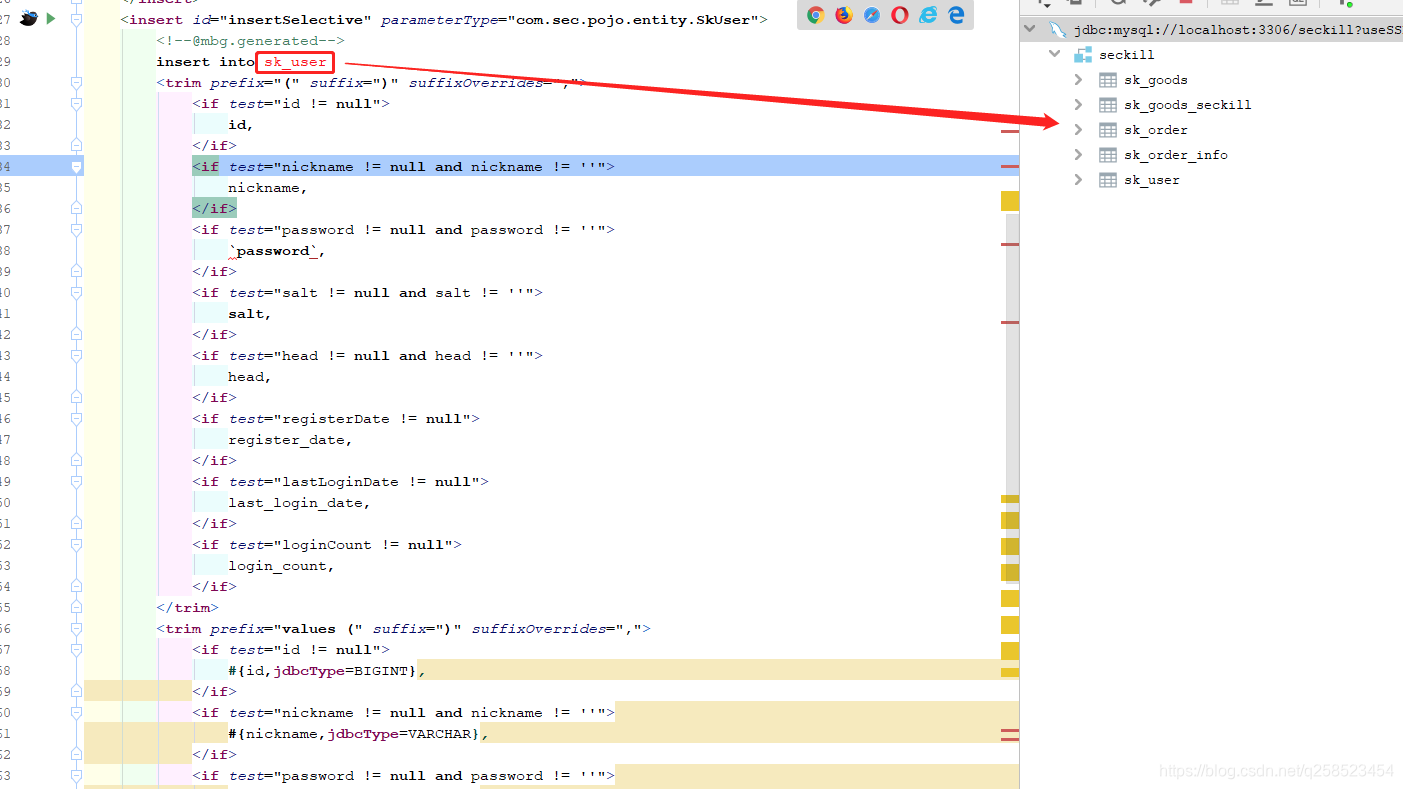Collapse the jdbc:mysql connection via its chevron
1403x789 pixels.
click(1029, 28)
